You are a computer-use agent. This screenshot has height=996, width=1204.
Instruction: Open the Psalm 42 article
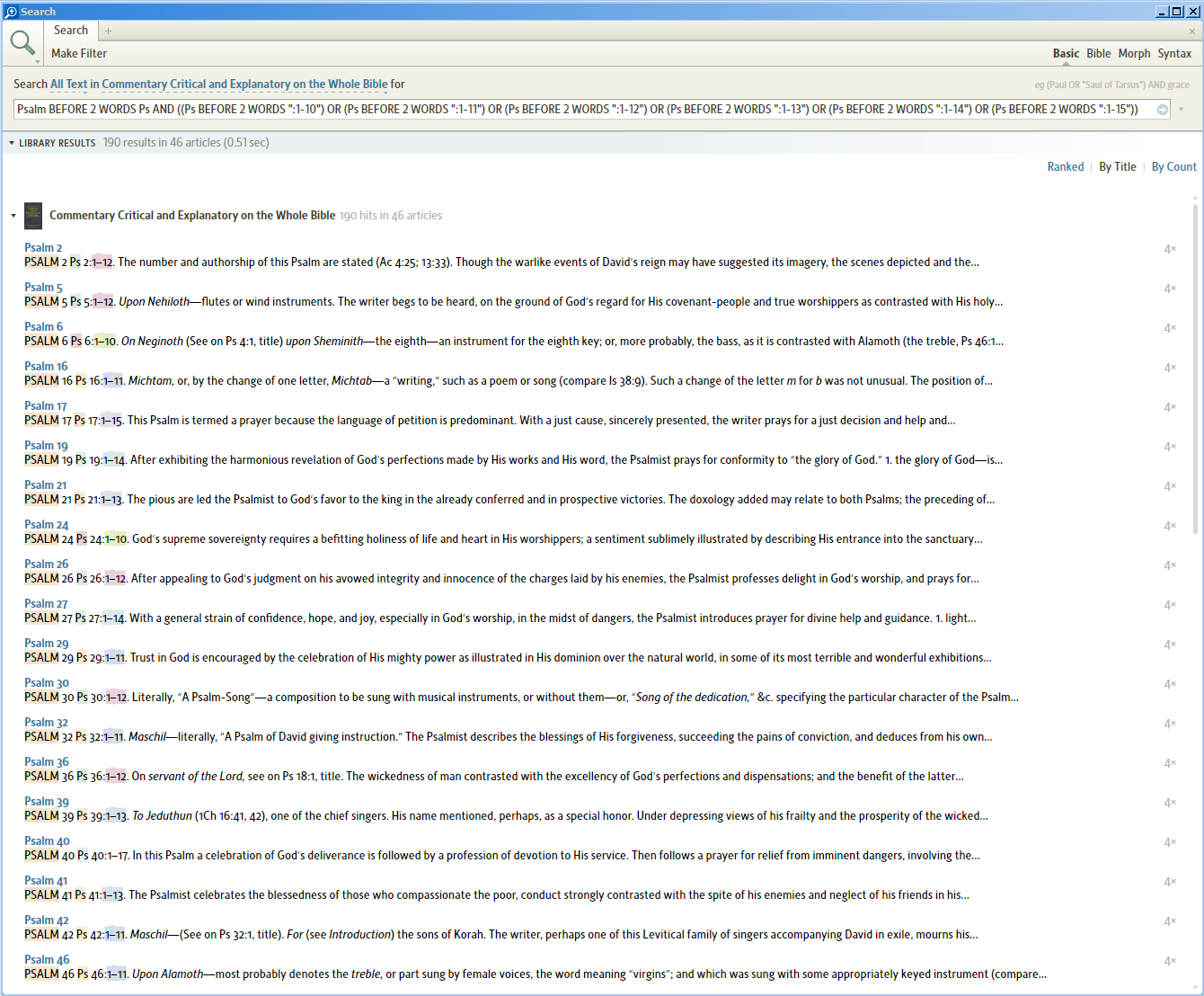(x=47, y=920)
